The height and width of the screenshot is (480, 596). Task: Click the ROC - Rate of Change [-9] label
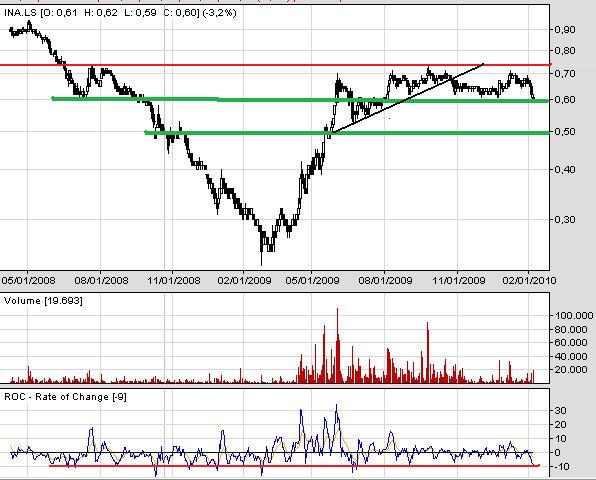(65, 397)
